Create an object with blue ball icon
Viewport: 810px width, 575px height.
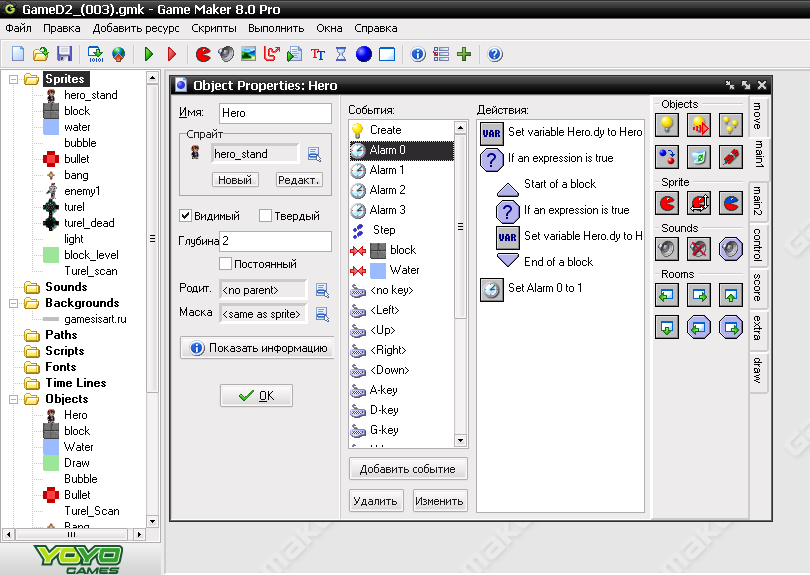coord(364,54)
